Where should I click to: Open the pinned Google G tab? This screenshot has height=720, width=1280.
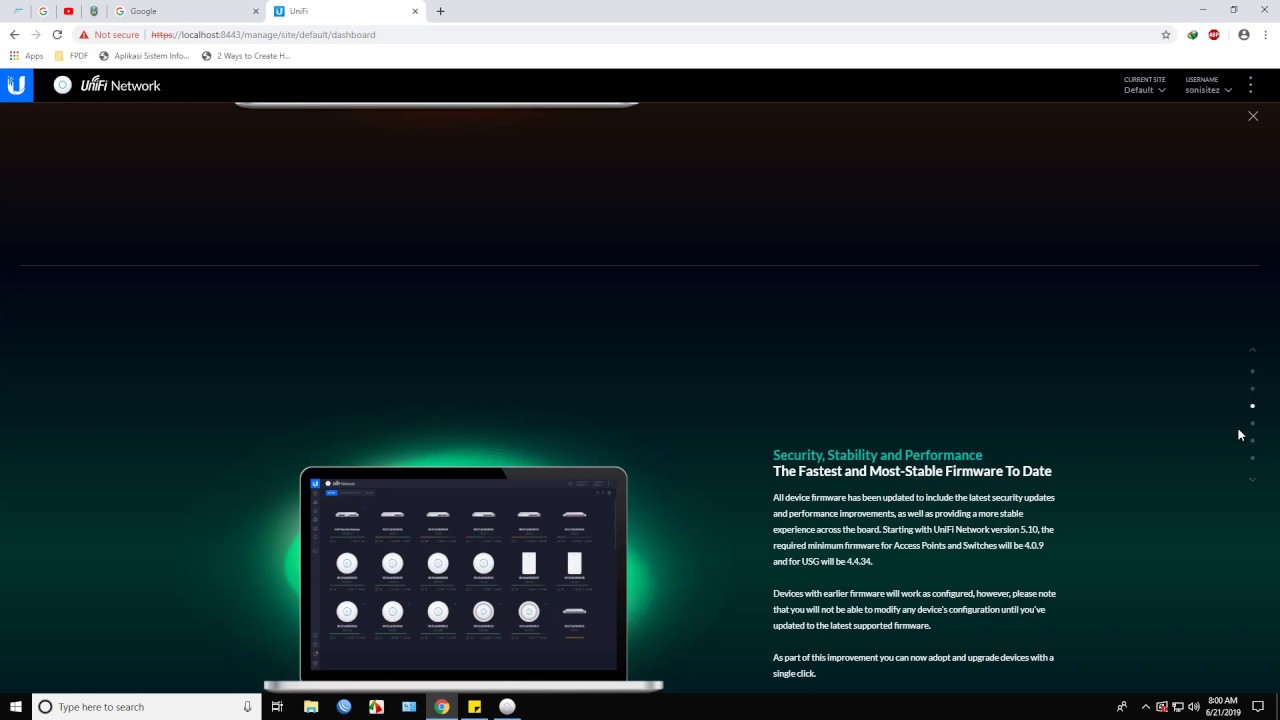tap(43, 11)
